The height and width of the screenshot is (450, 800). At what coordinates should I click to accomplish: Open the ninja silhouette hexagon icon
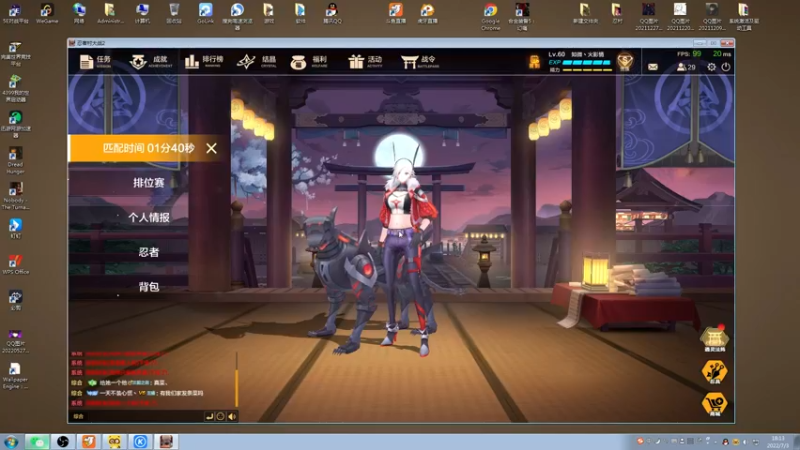click(x=714, y=372)
